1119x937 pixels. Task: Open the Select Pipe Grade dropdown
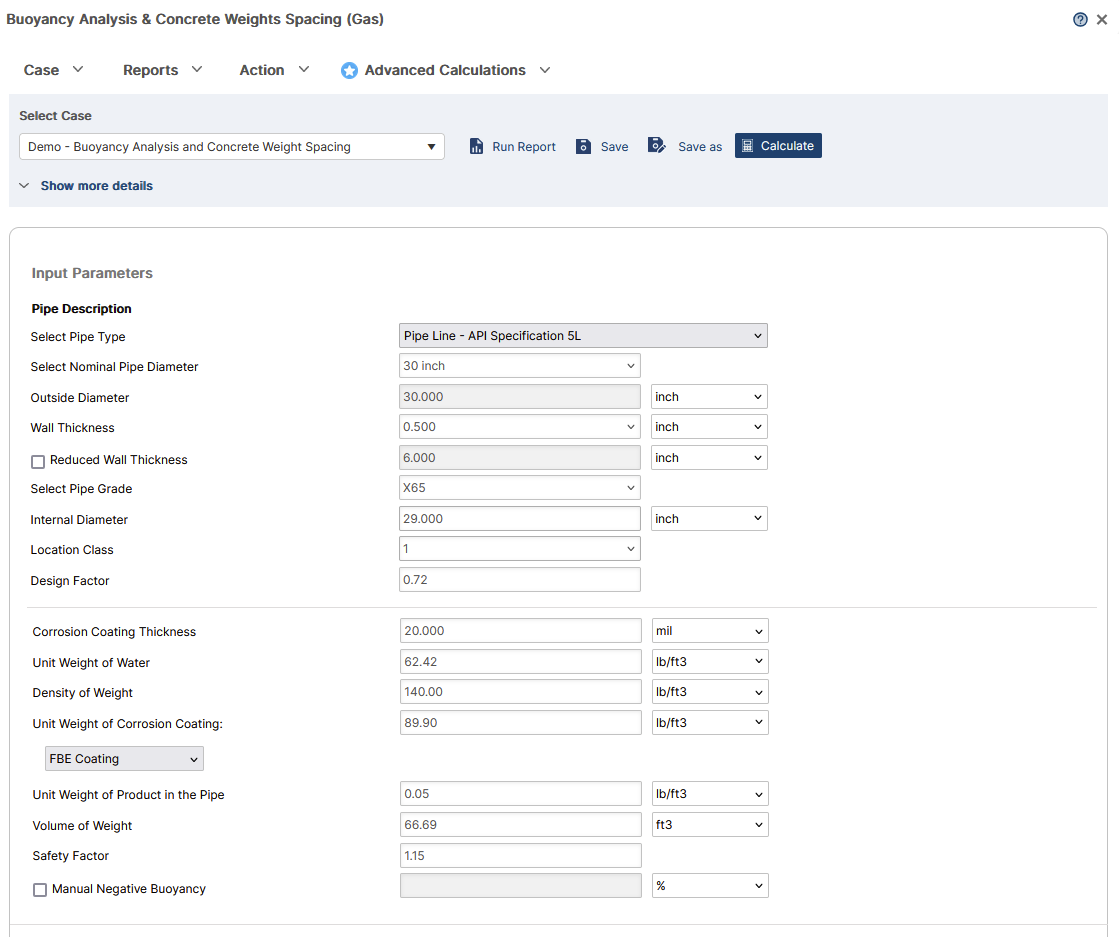[x=519, y=488]
